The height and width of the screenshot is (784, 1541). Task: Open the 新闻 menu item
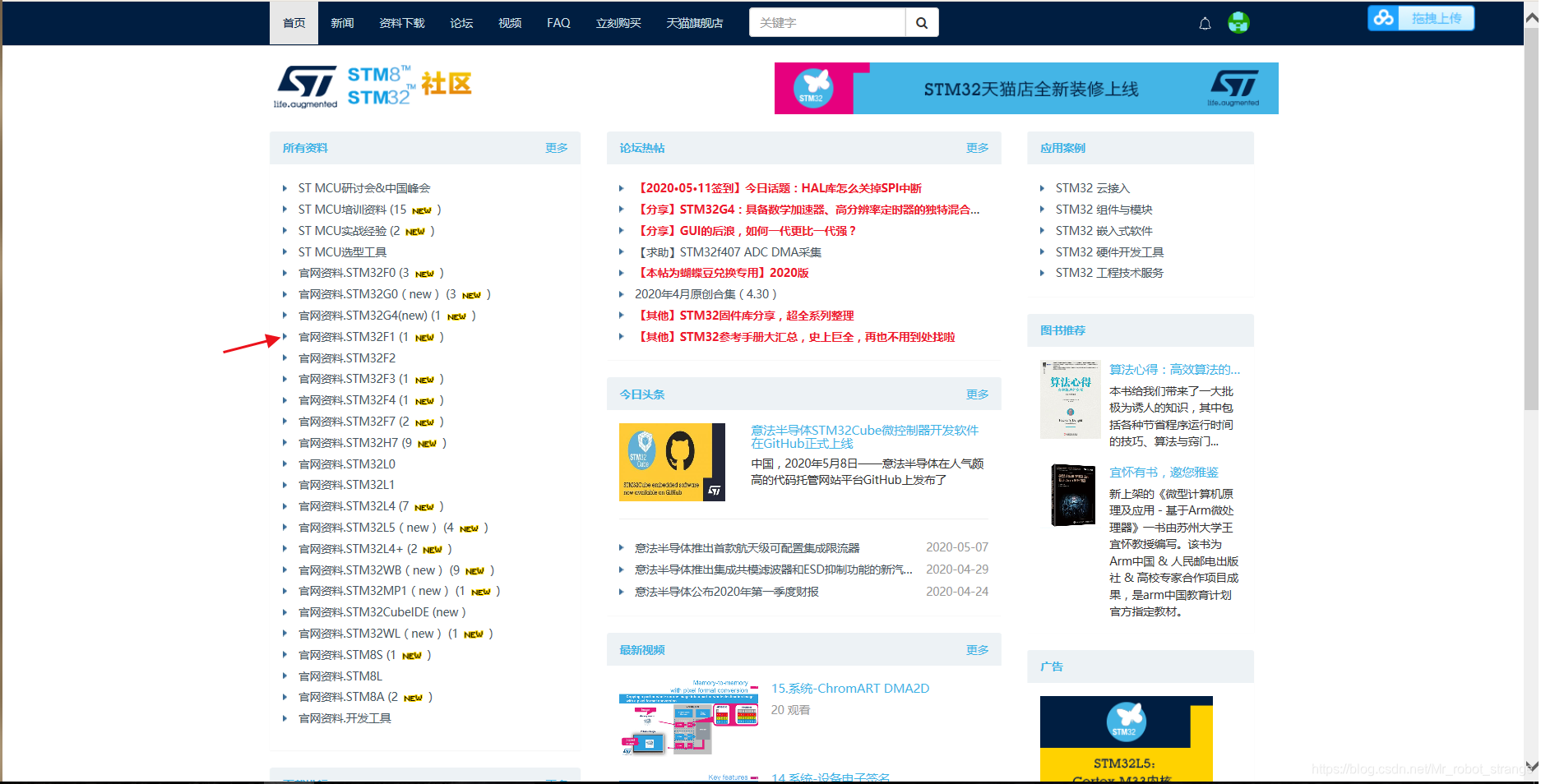click(342, 23)
